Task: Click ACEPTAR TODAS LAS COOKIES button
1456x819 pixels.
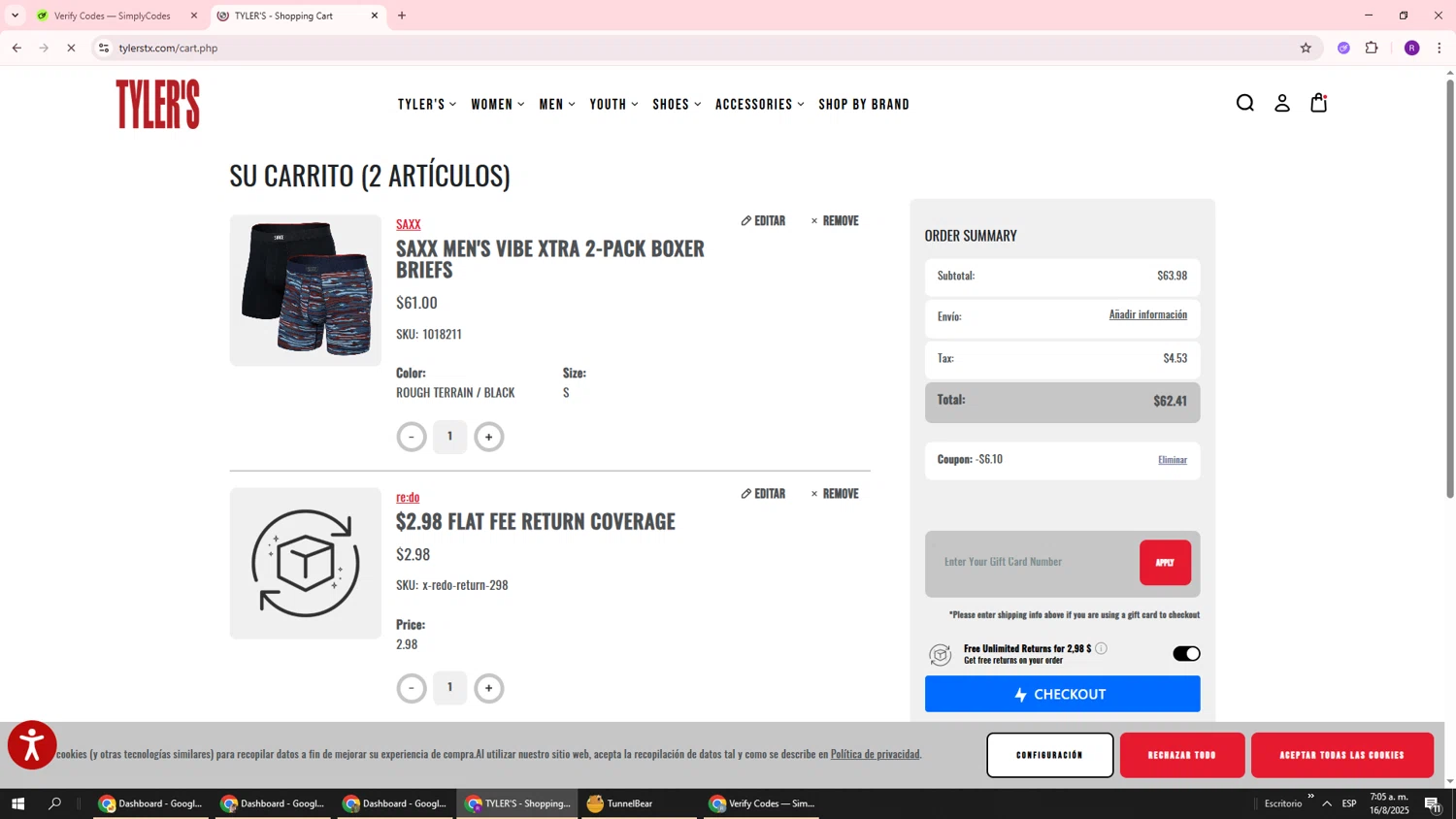Action: coord(1341,755)
